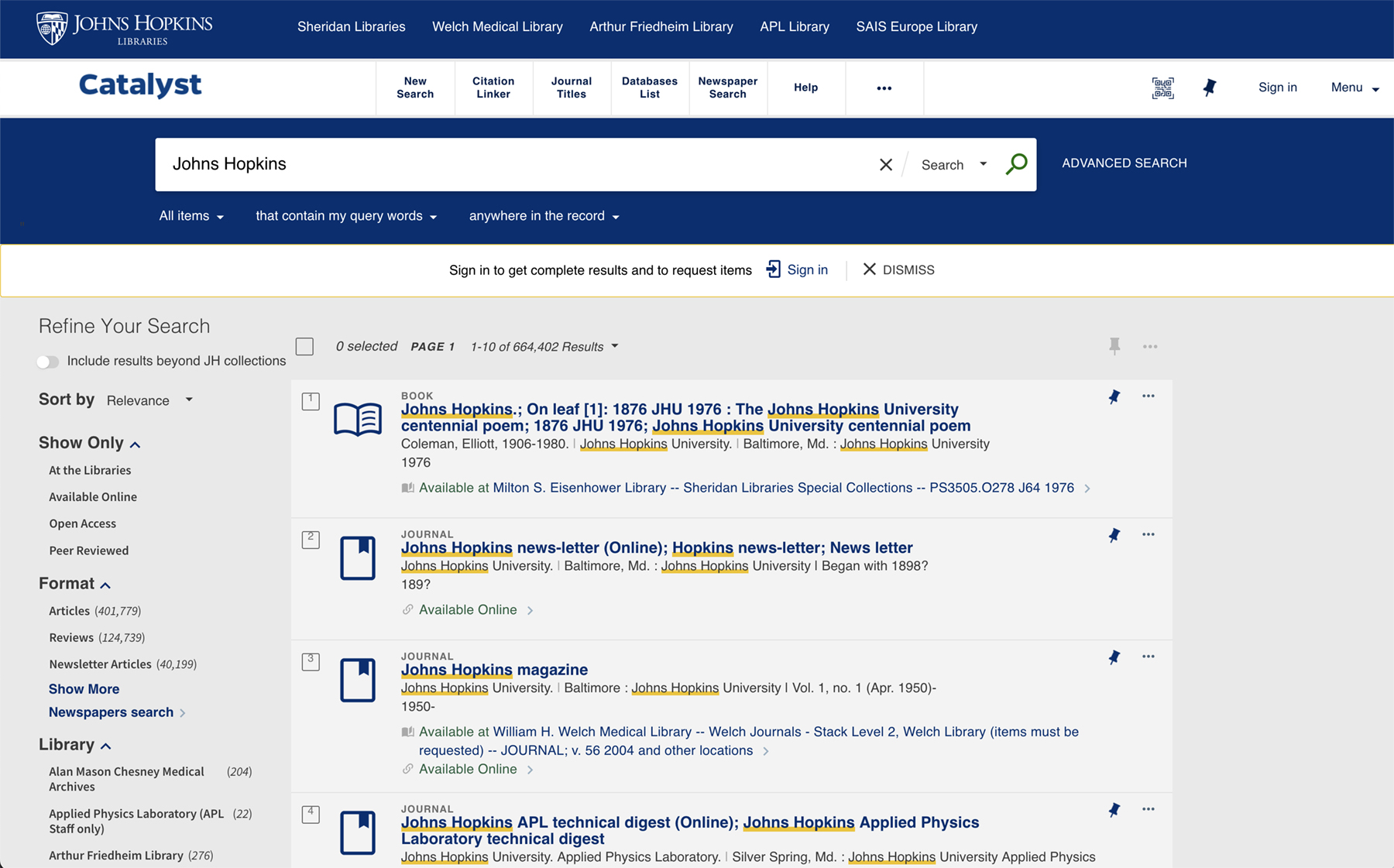Image resolution: width=1394 pixels, height=868 pixels.
Task: Select result 3 checkbox
Action: [x=311, y=662]
